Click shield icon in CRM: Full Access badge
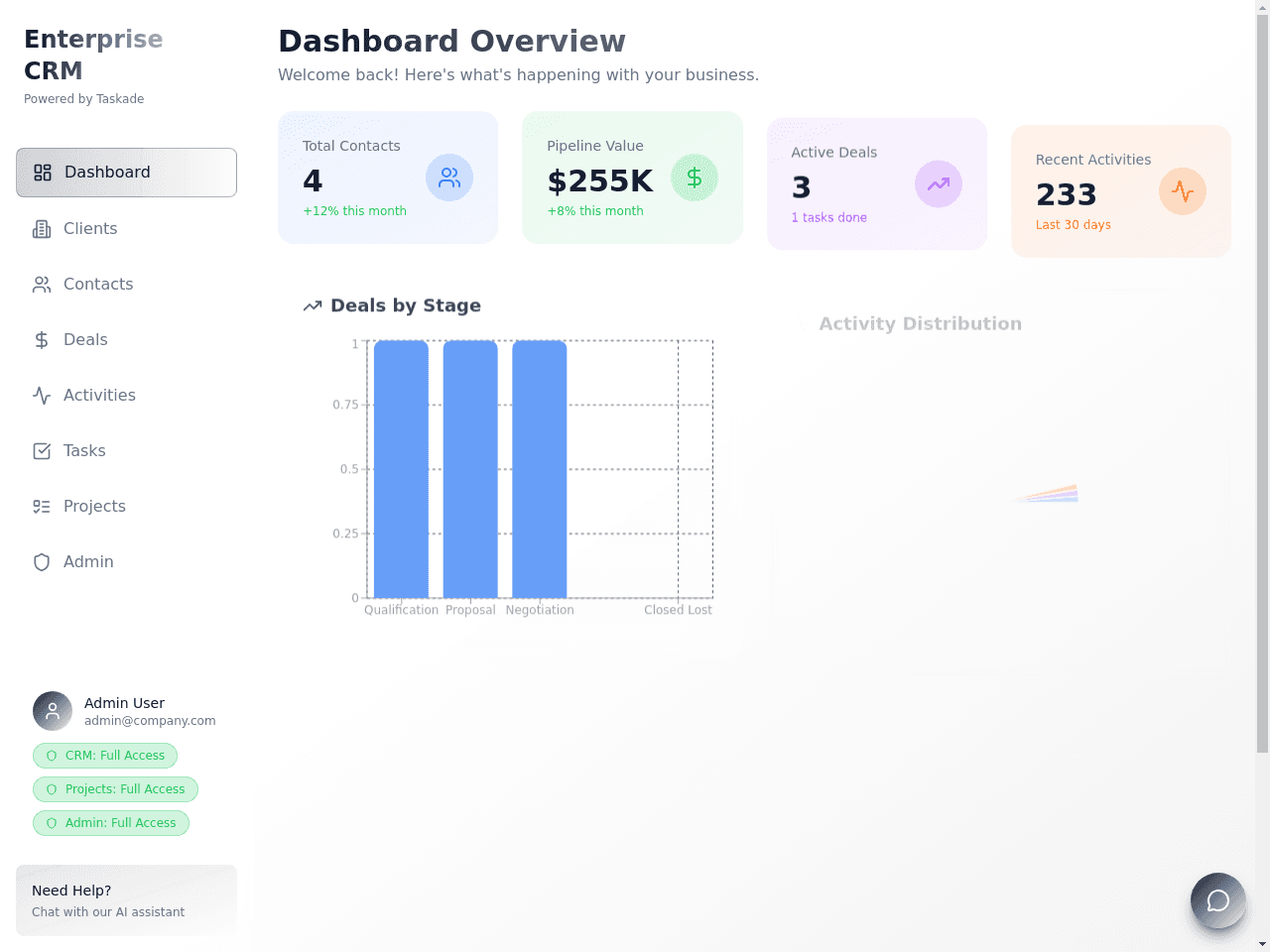1270x952 pixels. (52, 756)
